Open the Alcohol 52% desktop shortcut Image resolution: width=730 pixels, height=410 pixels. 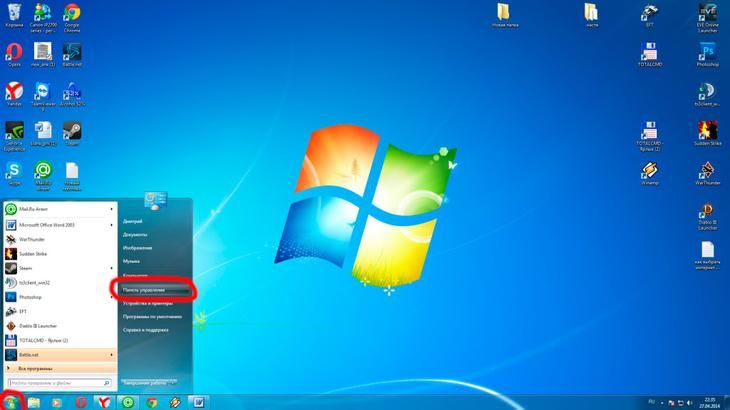click(x=72, y=94)
